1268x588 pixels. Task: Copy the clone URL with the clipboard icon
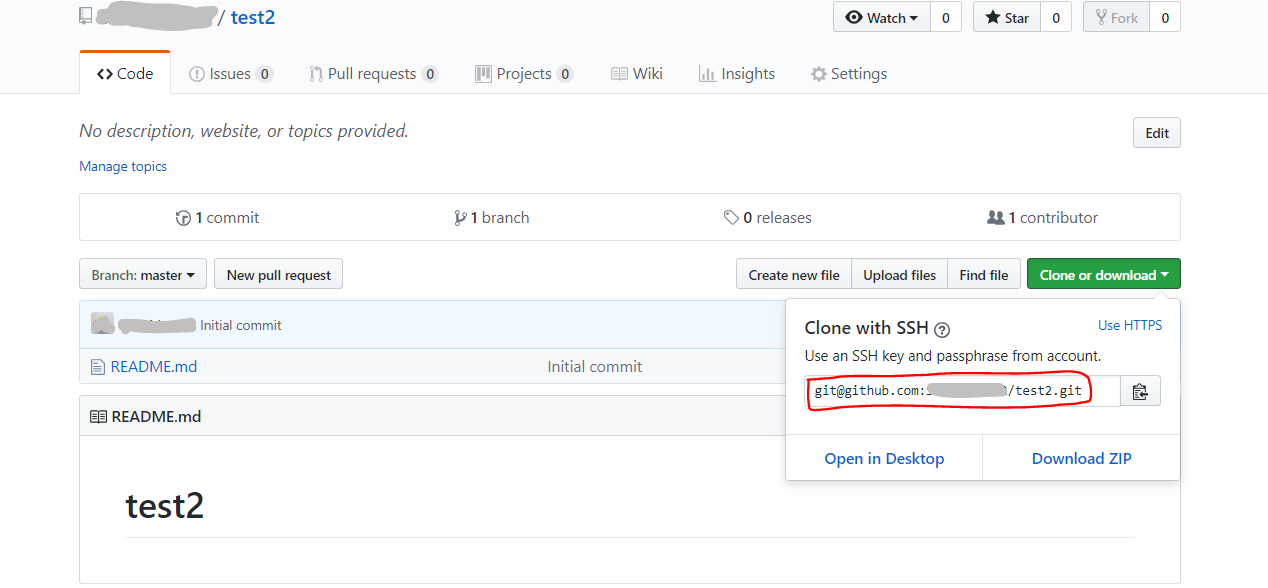1140,391
